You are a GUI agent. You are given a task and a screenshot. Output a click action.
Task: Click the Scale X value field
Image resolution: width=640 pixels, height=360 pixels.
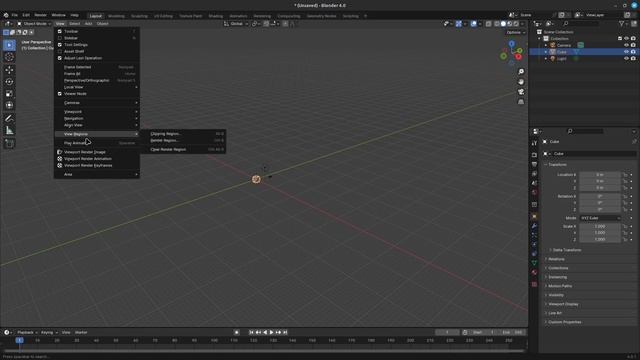point(600,226)
